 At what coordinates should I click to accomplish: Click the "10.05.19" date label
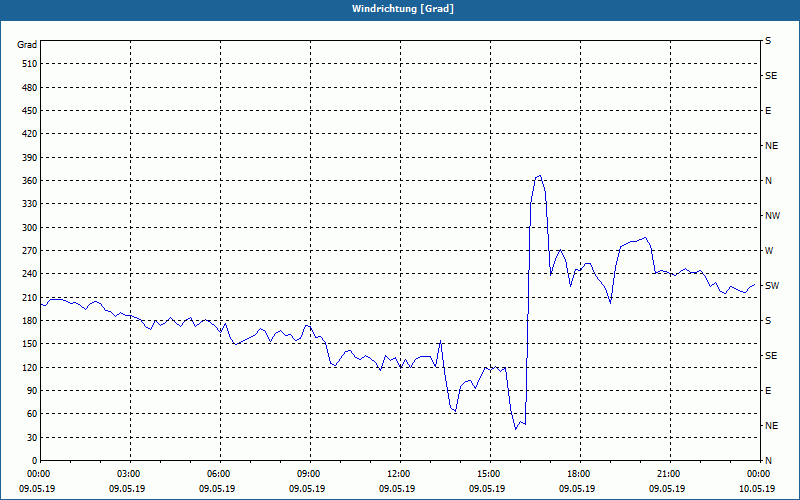tap(757, 488)
